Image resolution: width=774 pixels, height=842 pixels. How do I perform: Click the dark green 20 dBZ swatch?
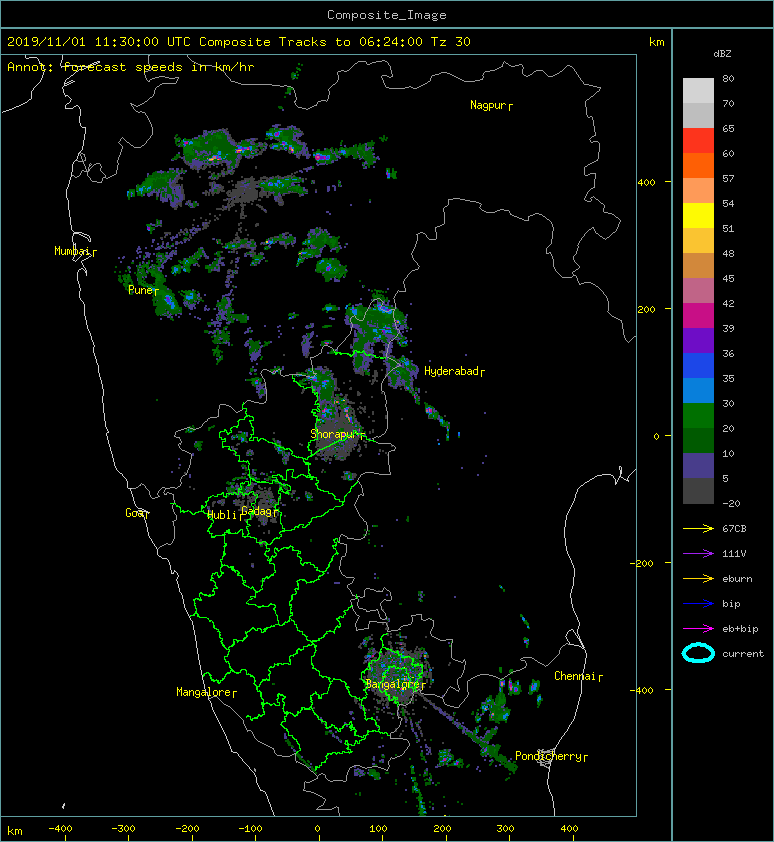[x=698, y=441]
